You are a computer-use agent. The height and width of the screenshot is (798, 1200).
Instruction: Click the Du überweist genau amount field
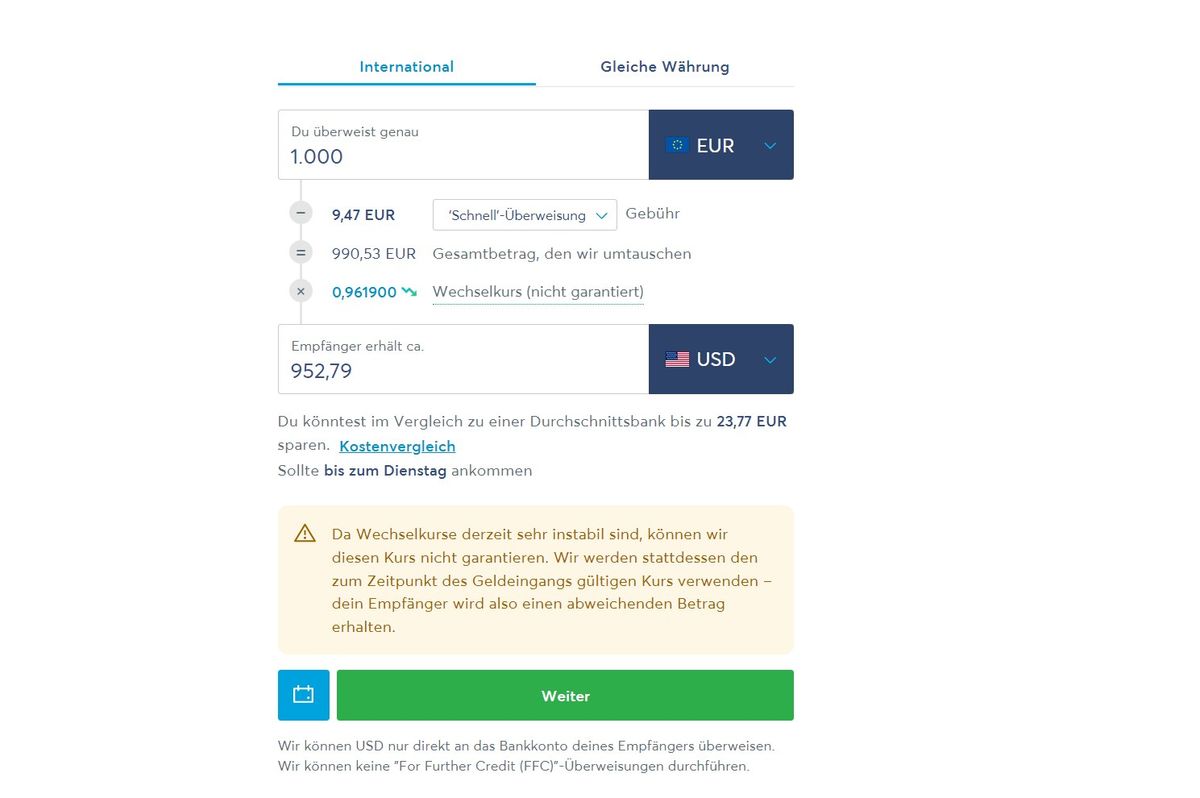[x=462, y=156]
